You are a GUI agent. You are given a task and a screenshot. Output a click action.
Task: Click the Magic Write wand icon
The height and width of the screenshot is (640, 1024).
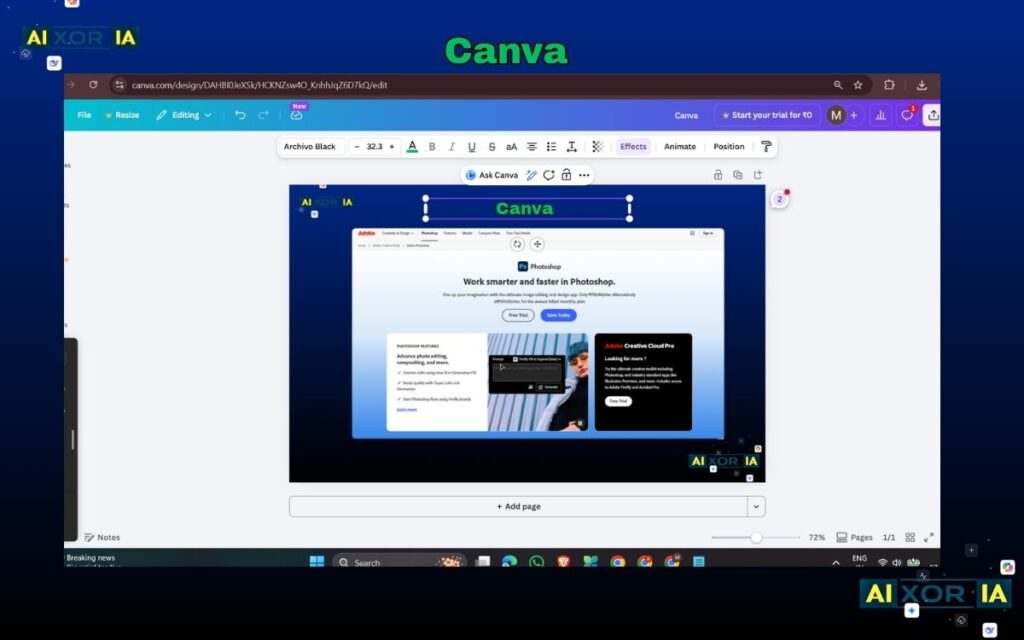tap(531, 174)
